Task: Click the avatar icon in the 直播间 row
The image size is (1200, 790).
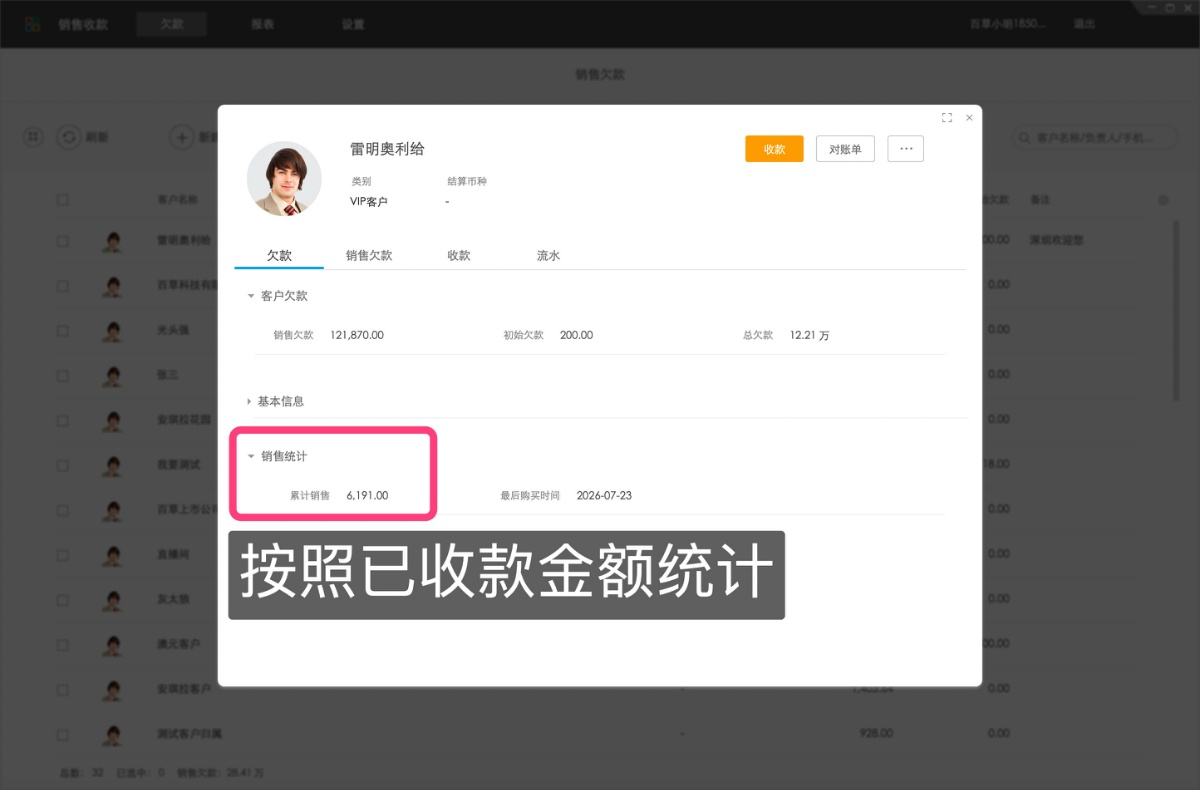Action: [x=112, y=555]
